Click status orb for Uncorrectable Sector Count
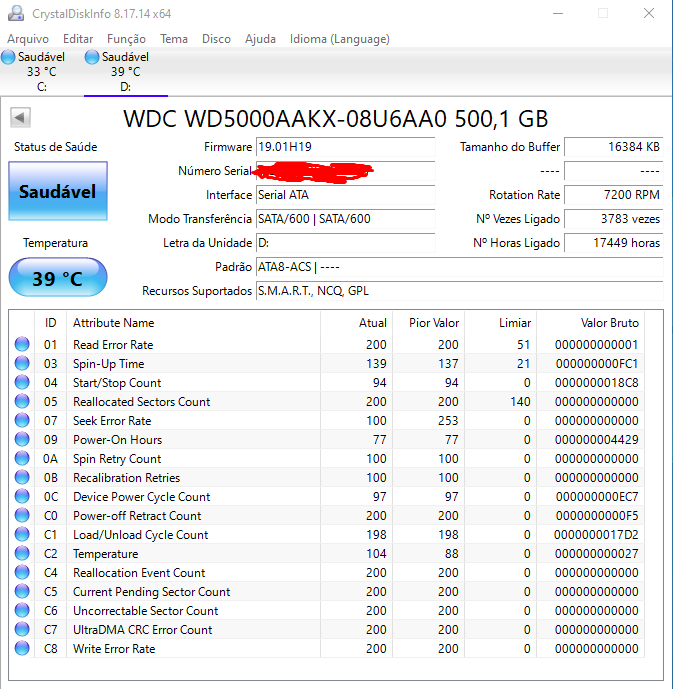673x689 pixels. click(22, 610)
